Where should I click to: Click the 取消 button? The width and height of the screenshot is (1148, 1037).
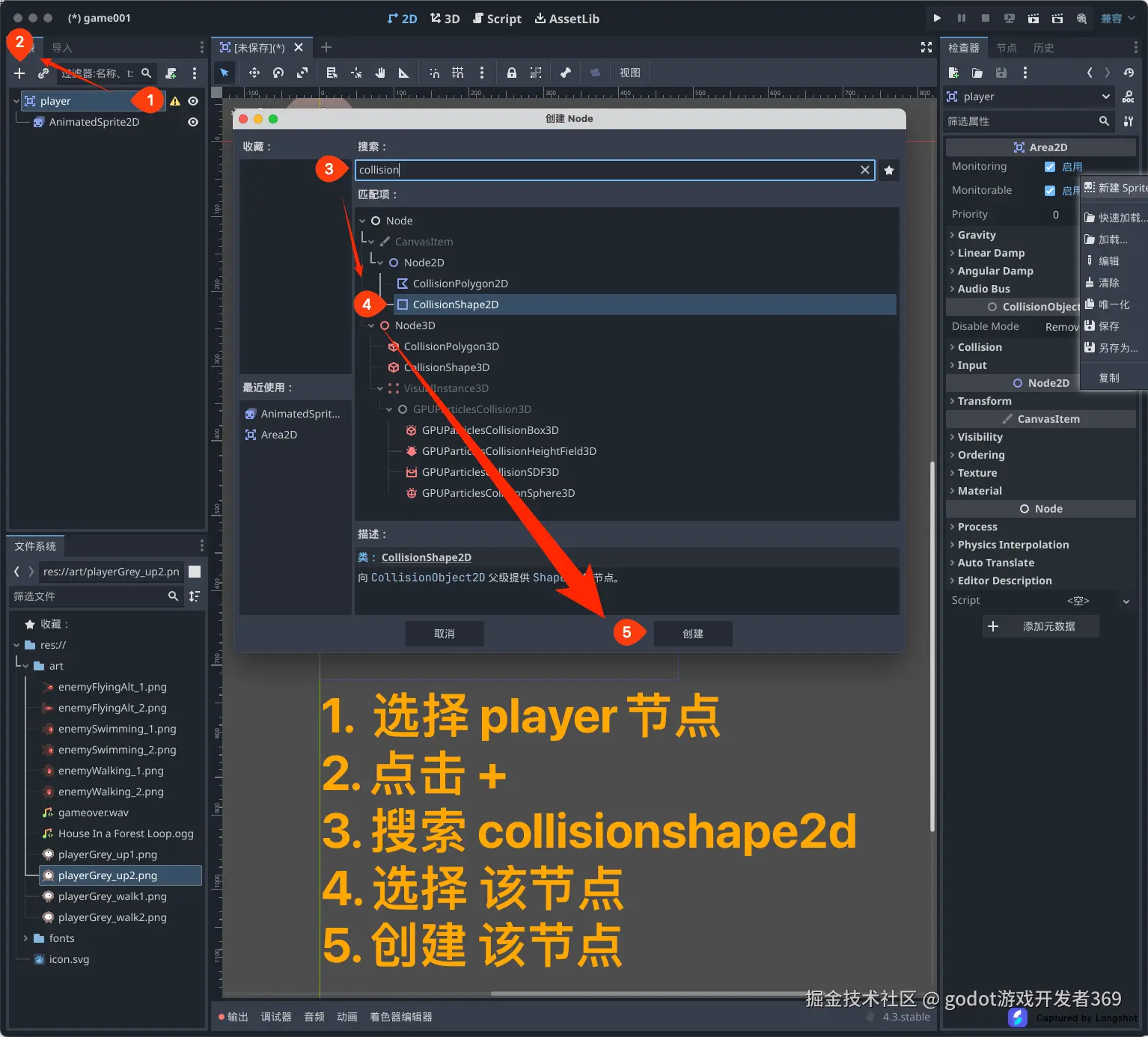click(445, 634)
